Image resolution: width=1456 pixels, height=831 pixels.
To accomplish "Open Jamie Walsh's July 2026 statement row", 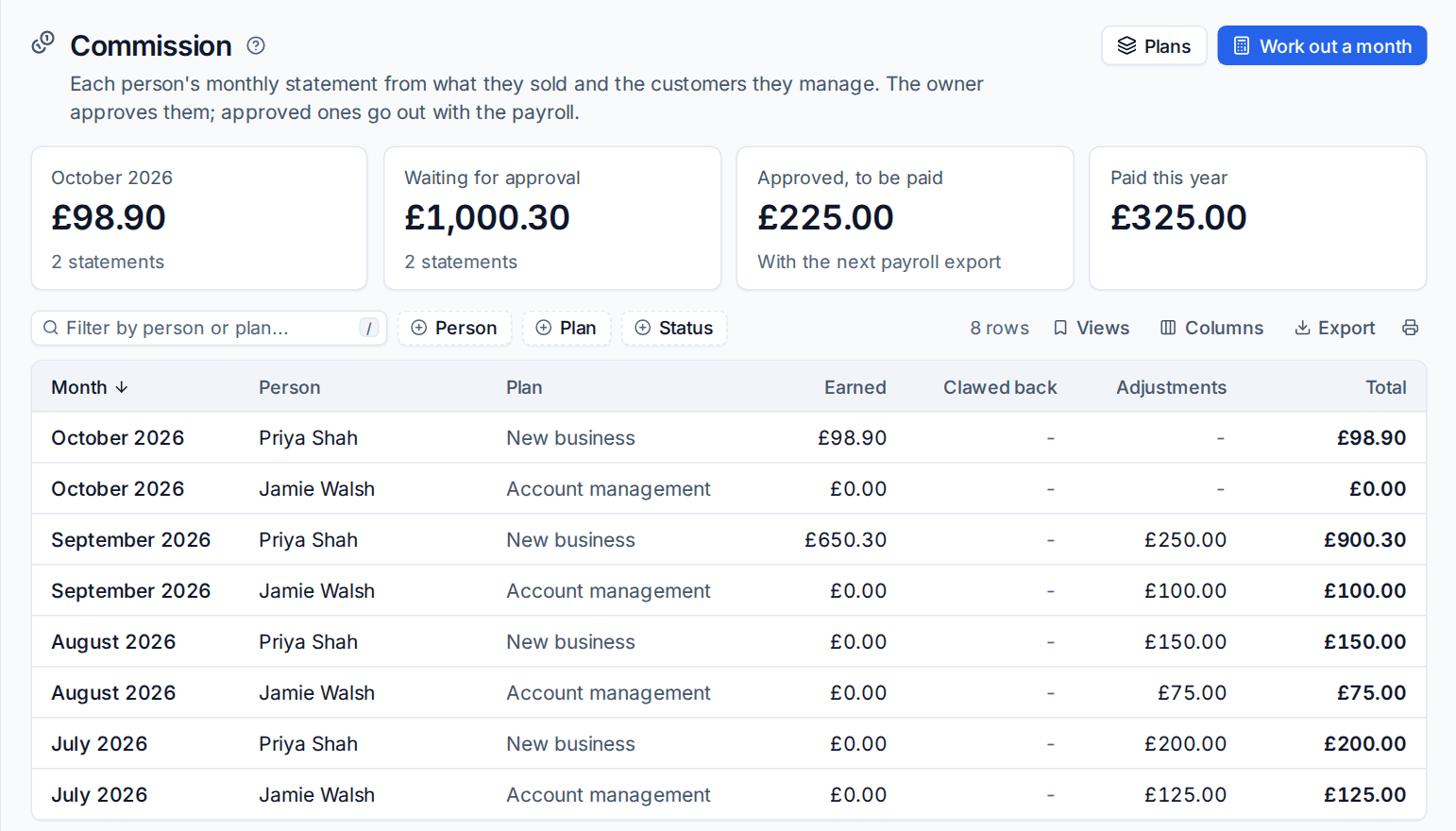I will [728, 794].
